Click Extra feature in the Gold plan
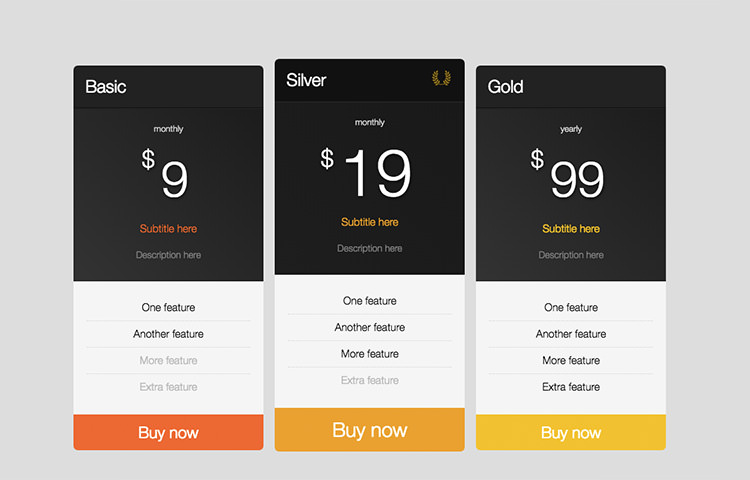750x480 pixels. (571, 387)
